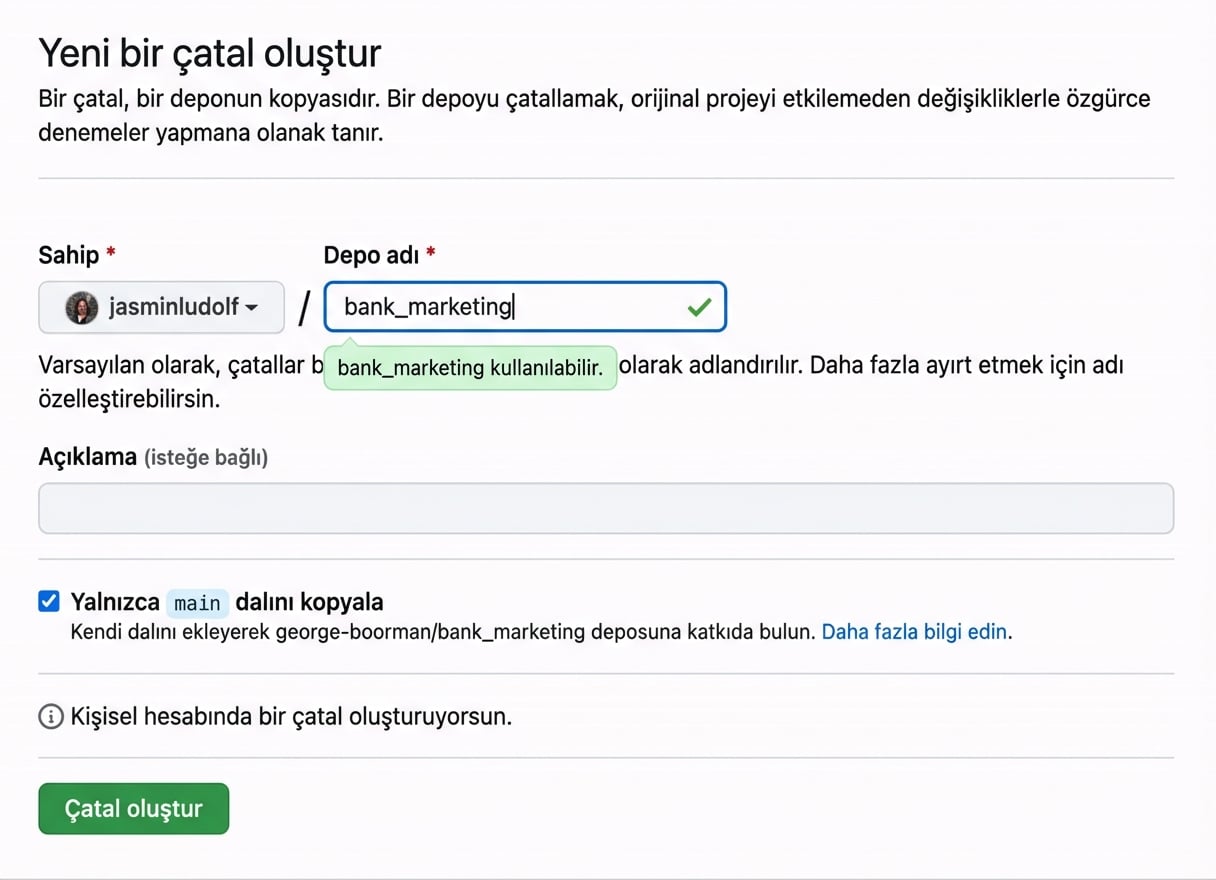Image resolution: width=1216 pixels, height=880 pixels.
Task: Click the green checkmark in the repository name field
Action: click(x=699, y=307)
